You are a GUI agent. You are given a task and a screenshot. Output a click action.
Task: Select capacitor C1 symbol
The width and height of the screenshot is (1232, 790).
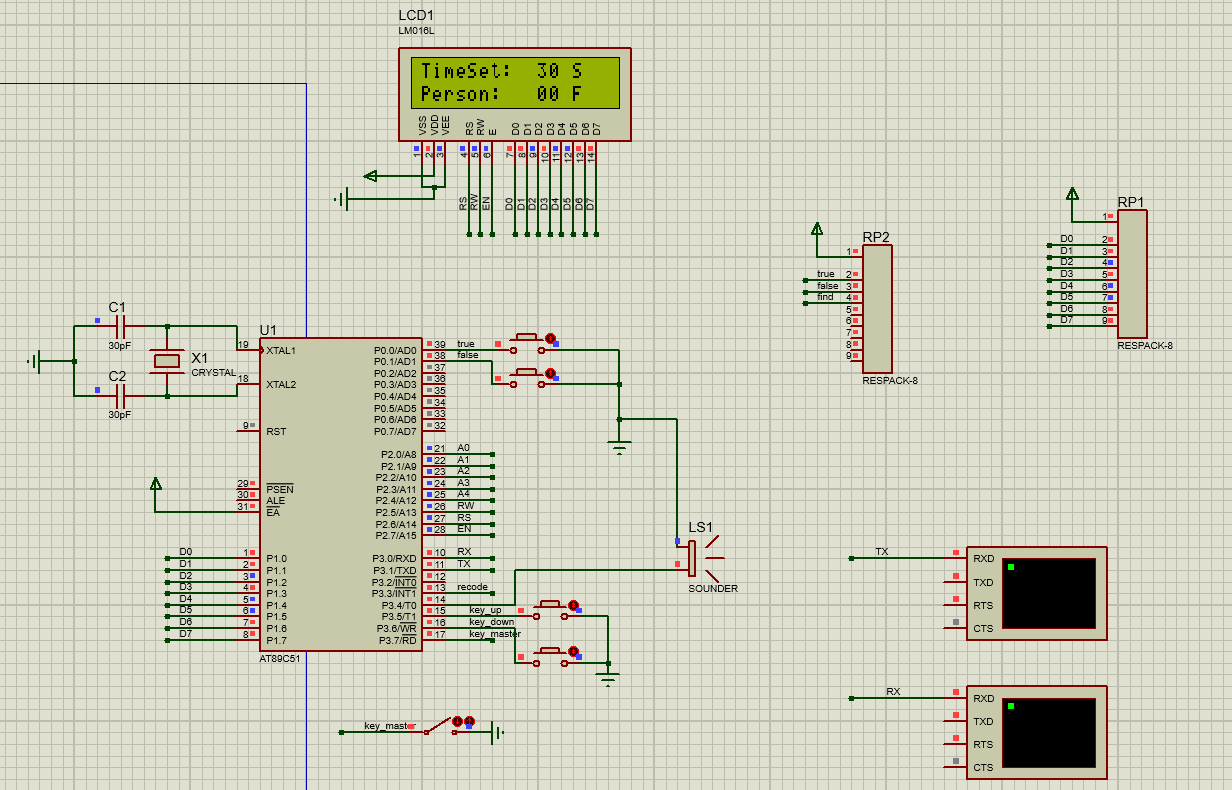point(120,326)
